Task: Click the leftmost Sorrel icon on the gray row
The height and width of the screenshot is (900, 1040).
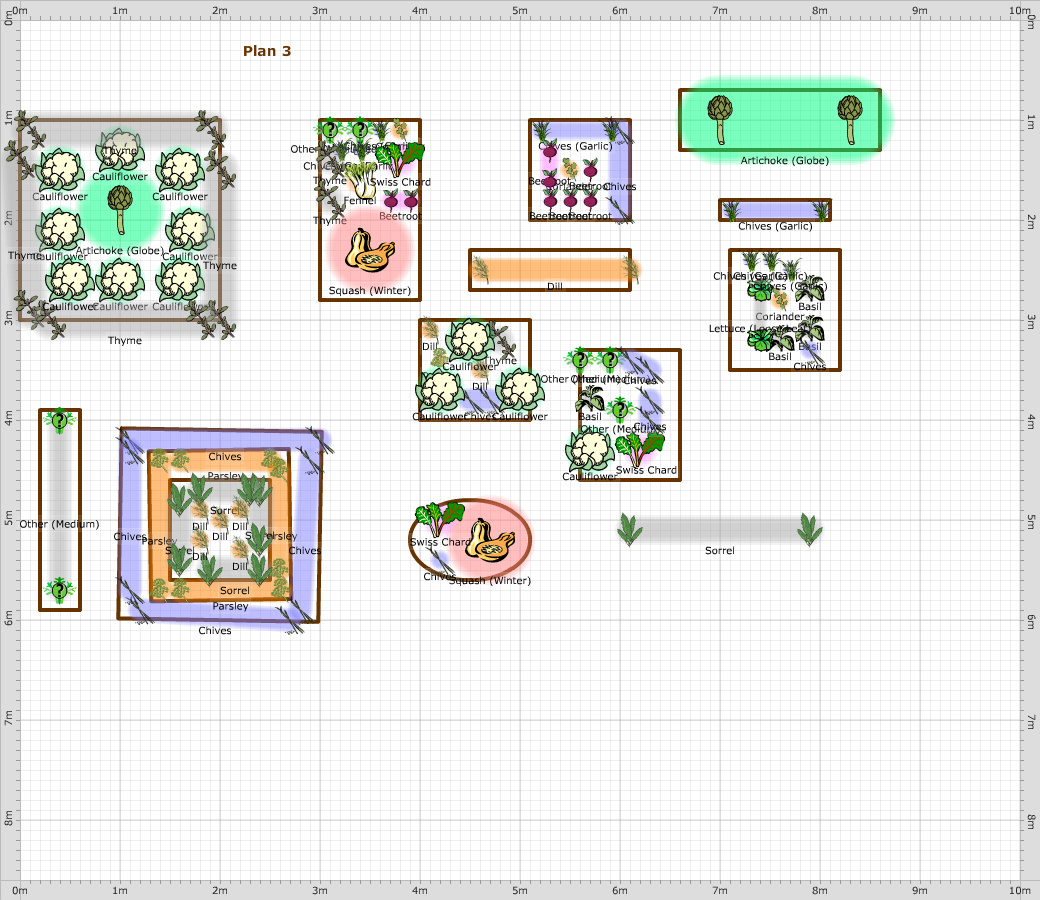Action: coord(628,530)
